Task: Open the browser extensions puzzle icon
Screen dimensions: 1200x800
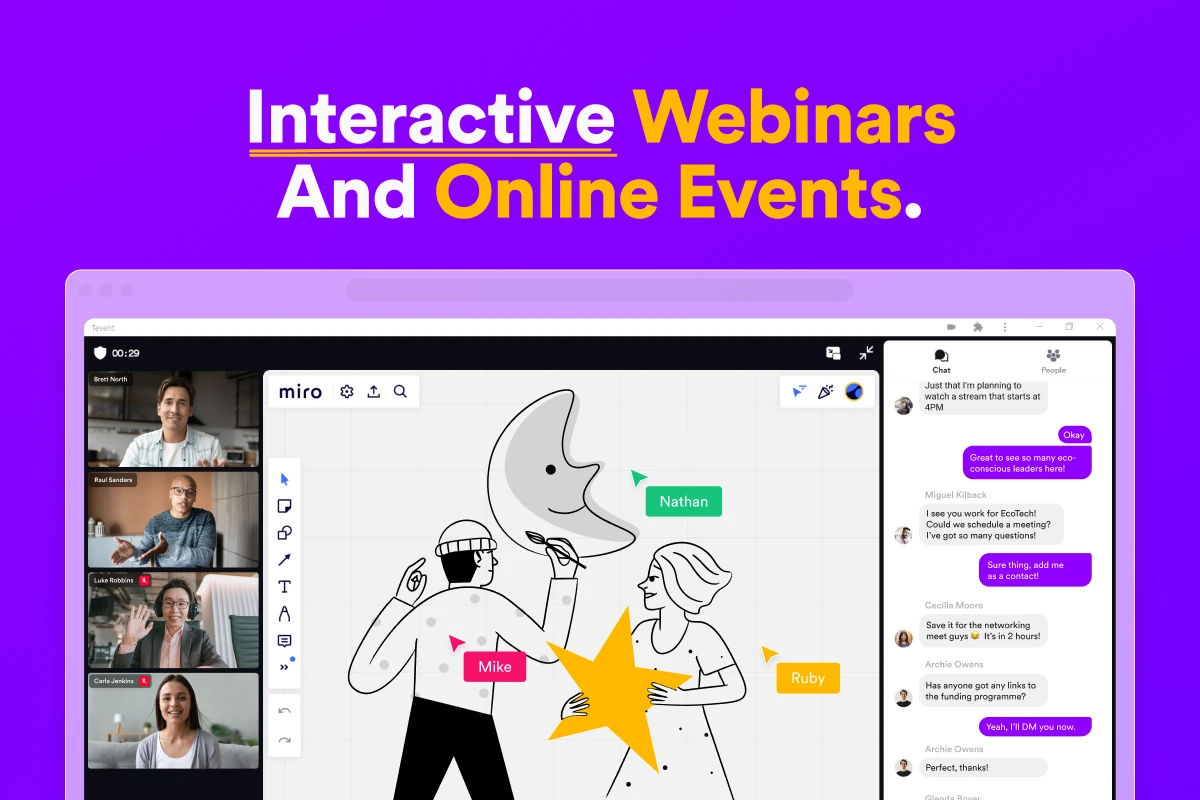Action: tap(978, 327)
